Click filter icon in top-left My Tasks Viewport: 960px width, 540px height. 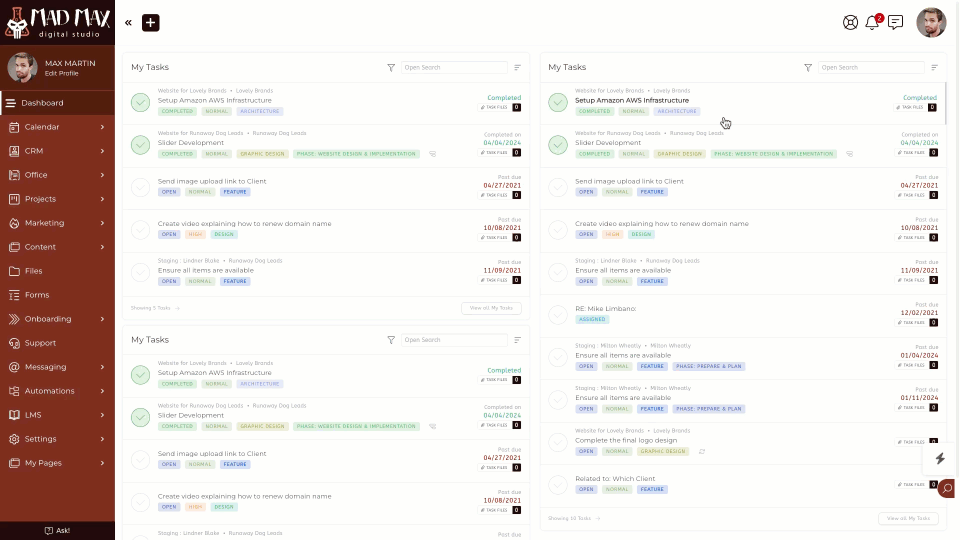click(391, 68)
